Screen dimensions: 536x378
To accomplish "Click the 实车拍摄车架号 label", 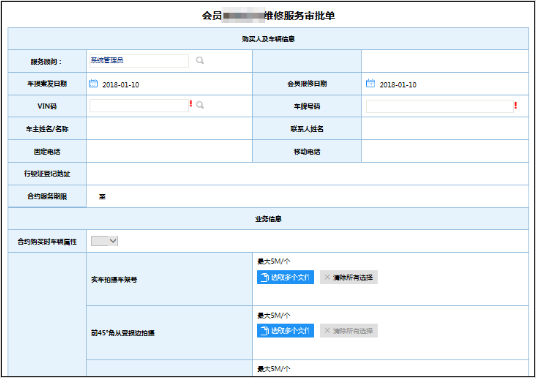I will [x=114, y=280].
